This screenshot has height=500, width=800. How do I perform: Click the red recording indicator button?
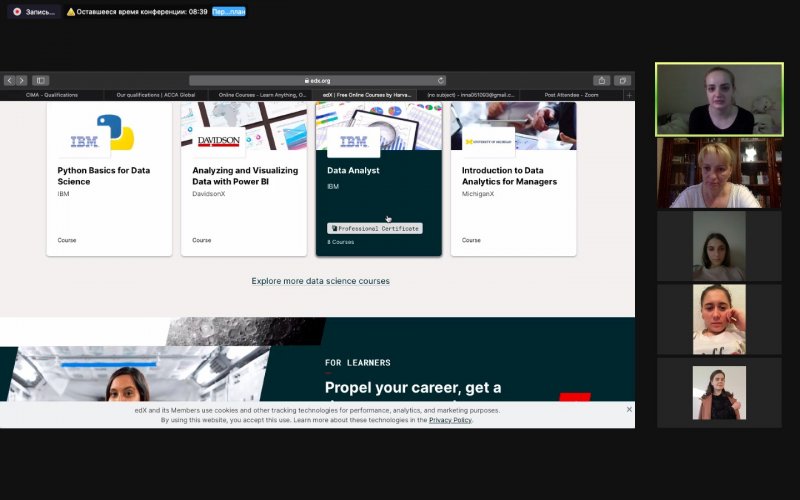click(17, 12)
